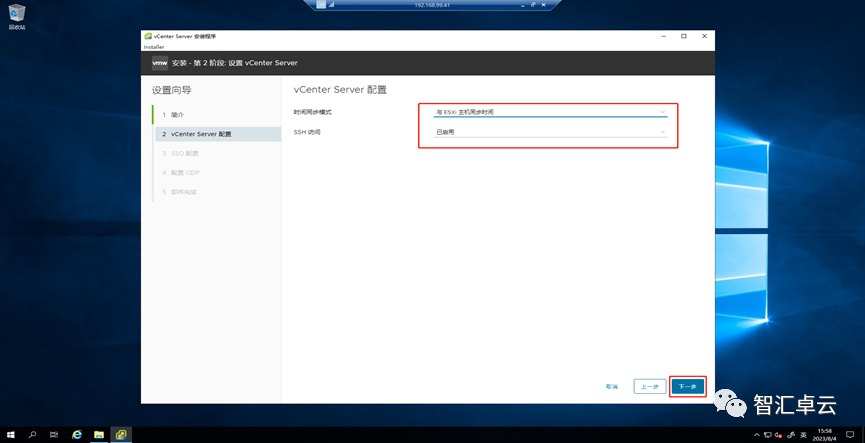Viewport: 865px width, 443px height.
Task: Click the vmw logo in installer header
Action: coord(159,63)
